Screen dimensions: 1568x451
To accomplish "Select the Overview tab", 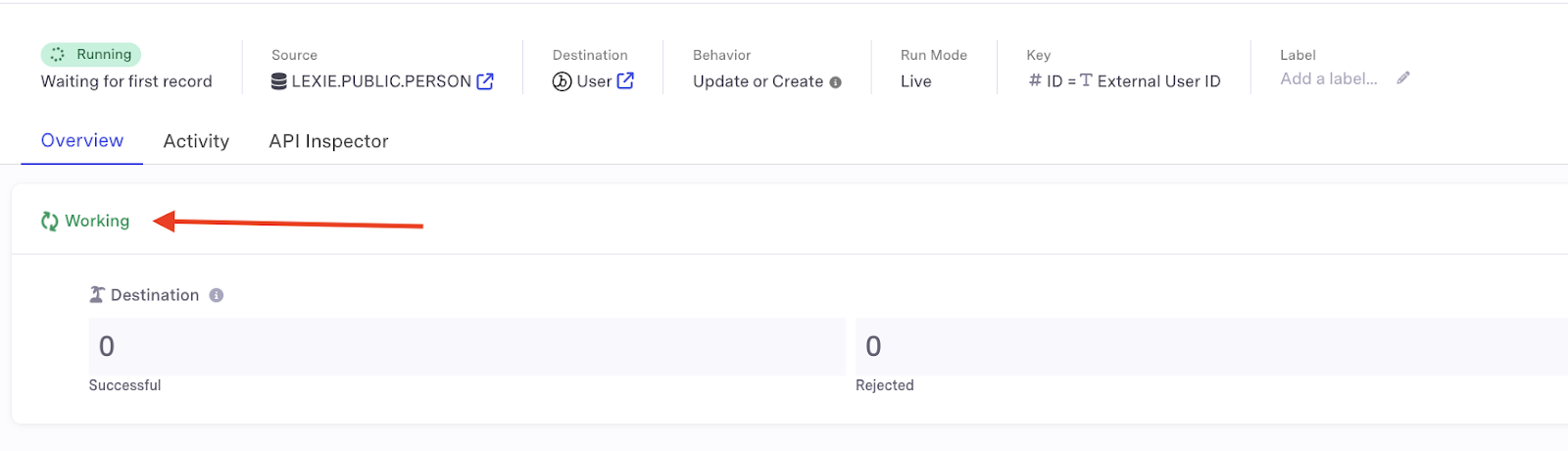I will (82, 140).
